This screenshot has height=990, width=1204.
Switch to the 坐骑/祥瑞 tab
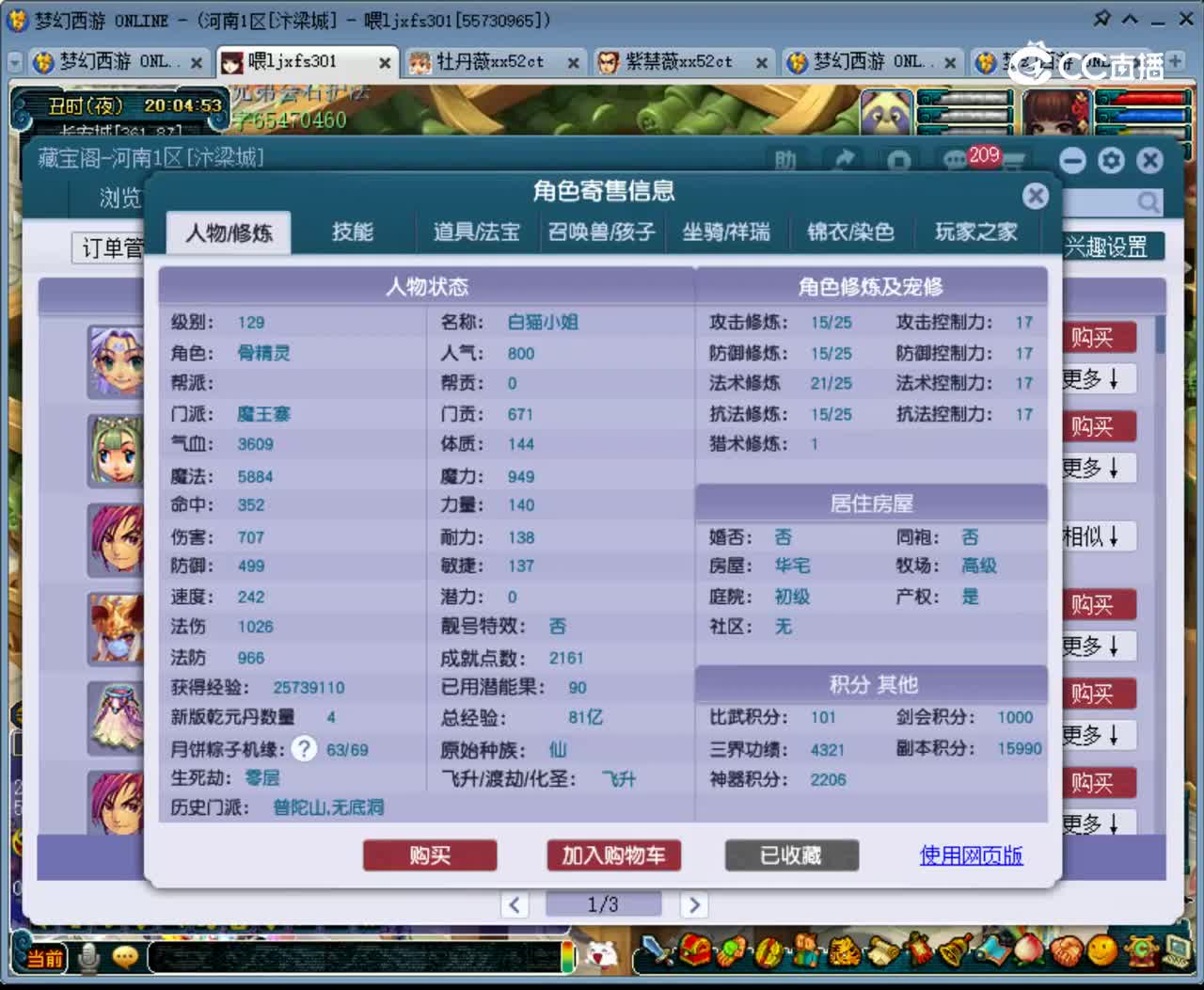coord(726,232)
